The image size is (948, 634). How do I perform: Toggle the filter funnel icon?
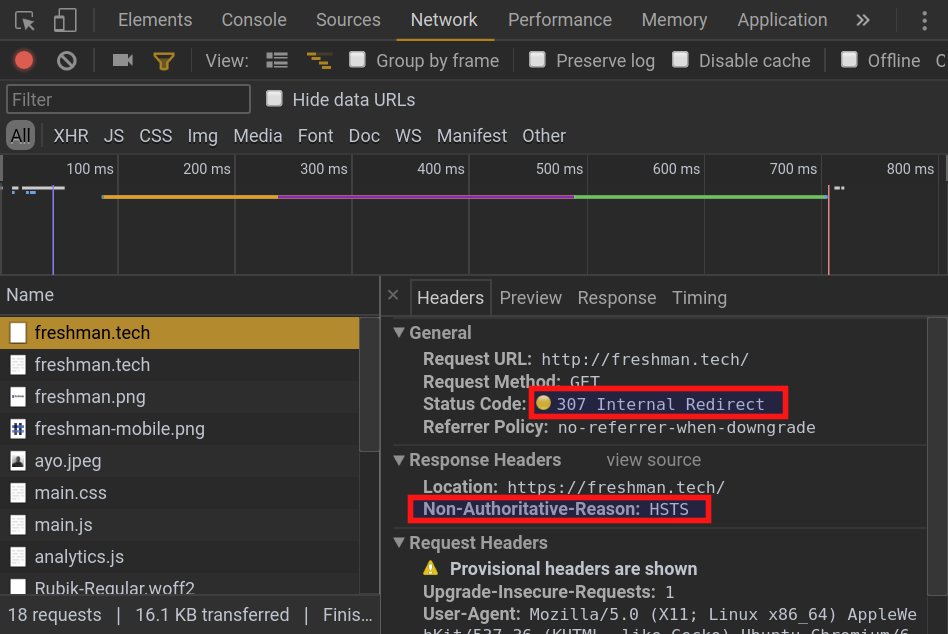(x=164, y=61)
